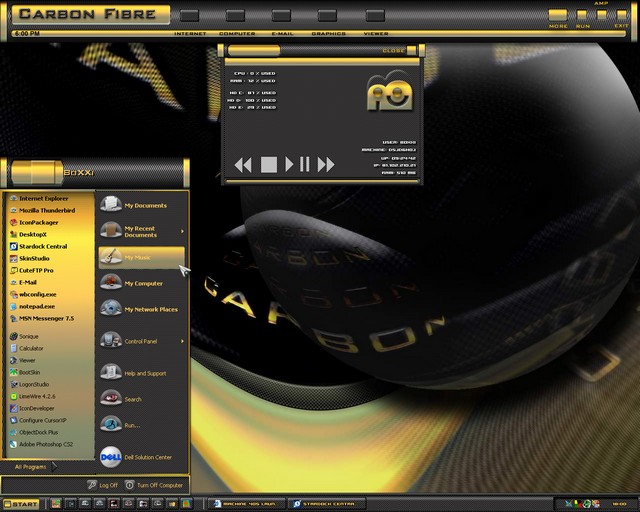Click the Dell Solution Center icon

(x=110, y=457)
